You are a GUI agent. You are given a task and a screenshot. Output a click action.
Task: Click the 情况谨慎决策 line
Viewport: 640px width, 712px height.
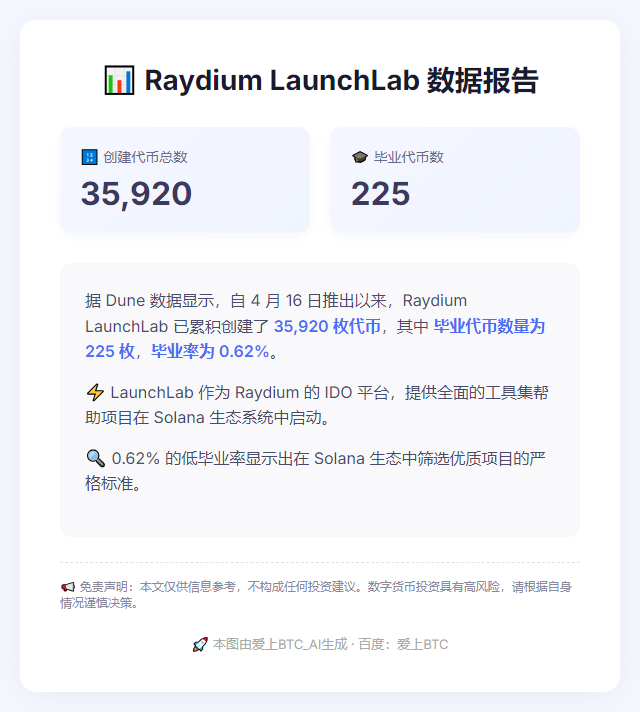[99, 603]
